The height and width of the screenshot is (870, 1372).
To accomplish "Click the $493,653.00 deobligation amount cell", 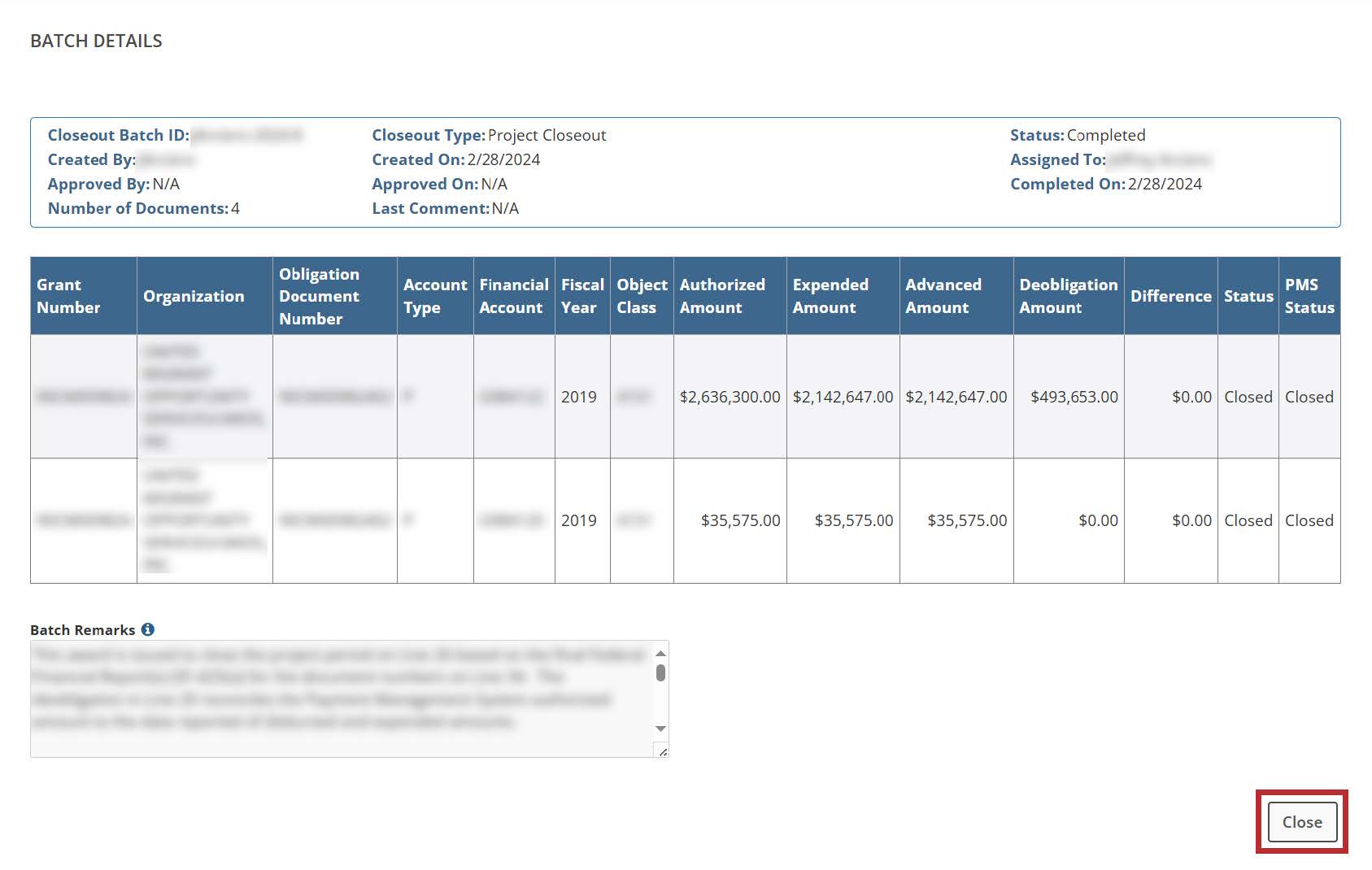I will click(x=1074, y=397).
